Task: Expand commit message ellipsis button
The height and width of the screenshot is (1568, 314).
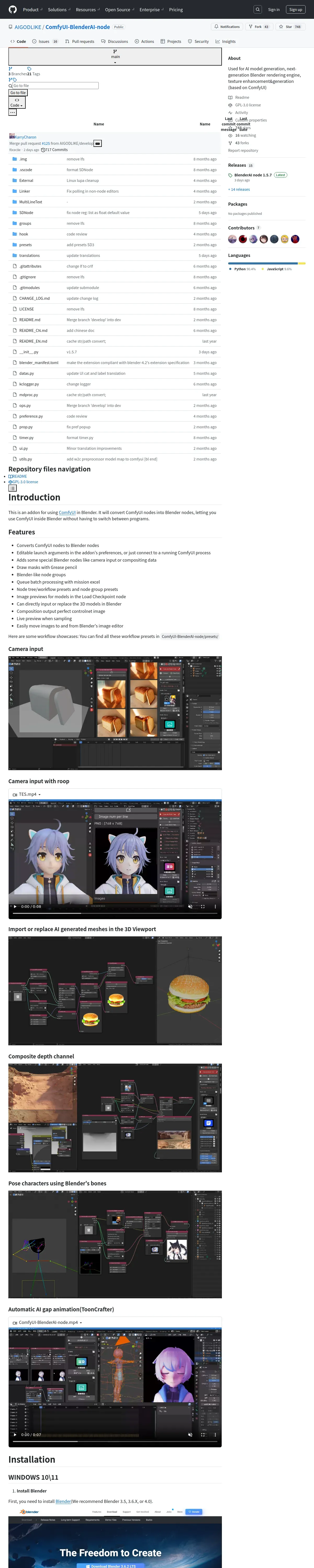Action: 98,144
